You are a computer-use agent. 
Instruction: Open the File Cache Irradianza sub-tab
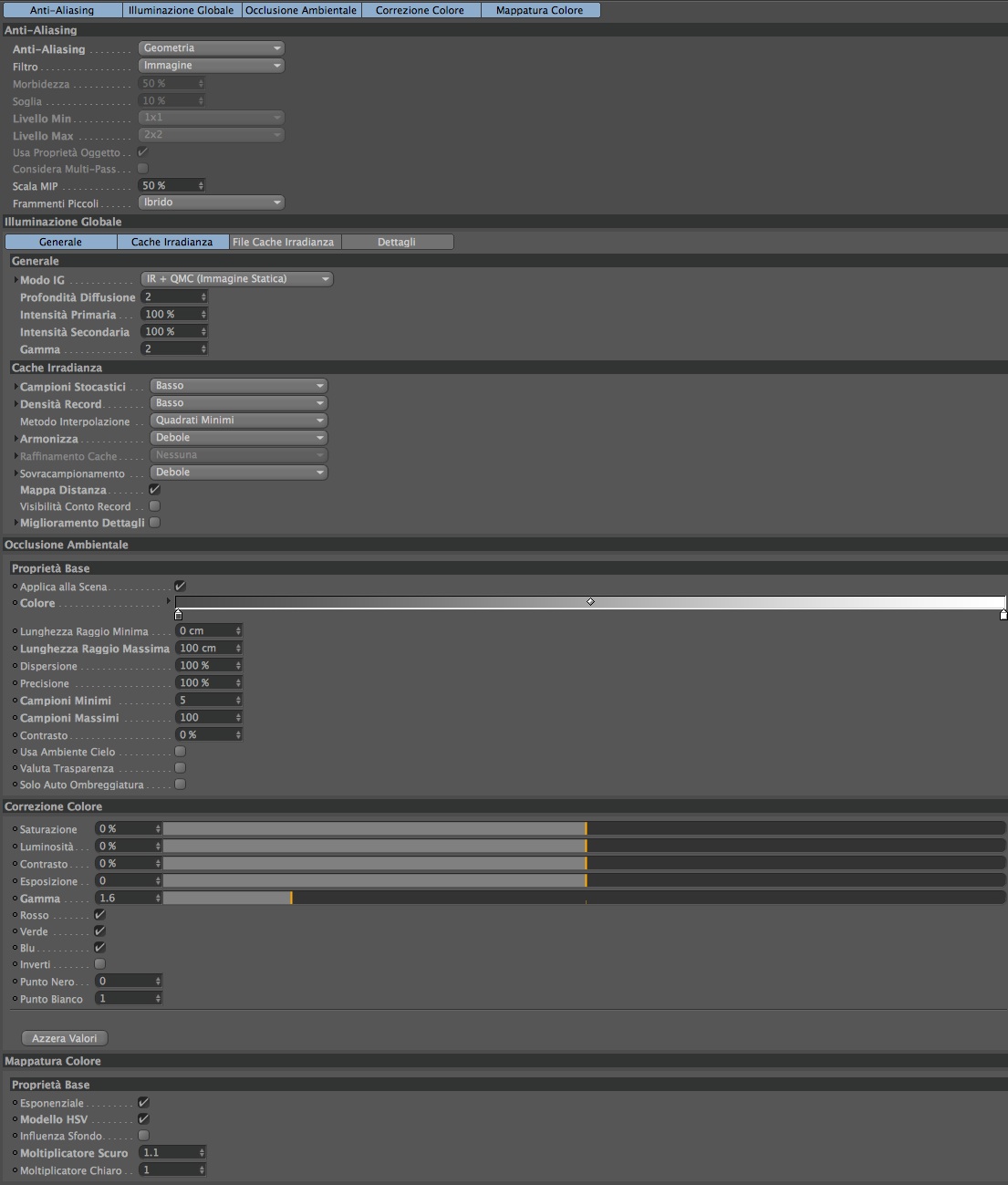[284, 242]
